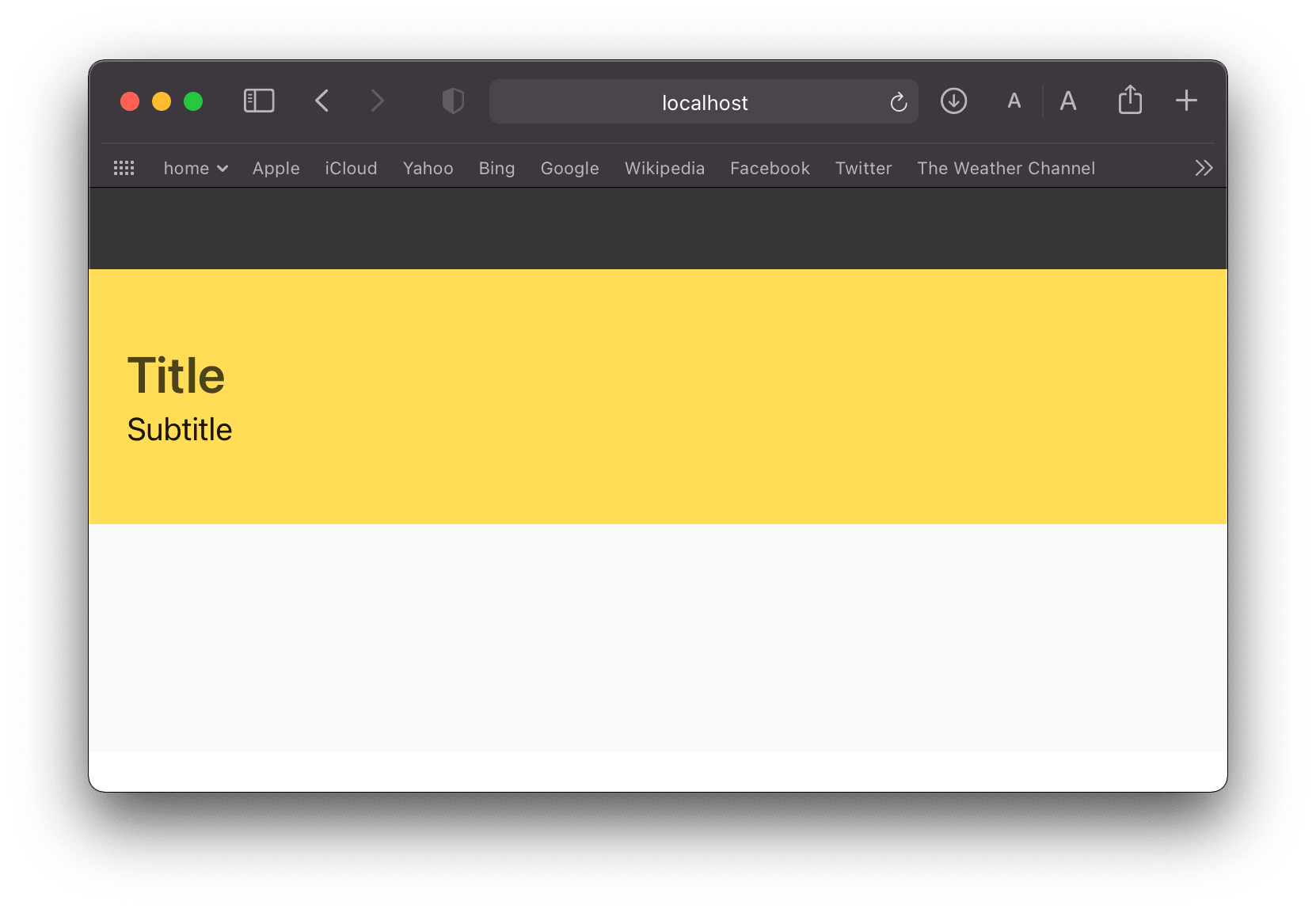
Task: Toggle the Safari sidebar button
Action: coord(259,101)
